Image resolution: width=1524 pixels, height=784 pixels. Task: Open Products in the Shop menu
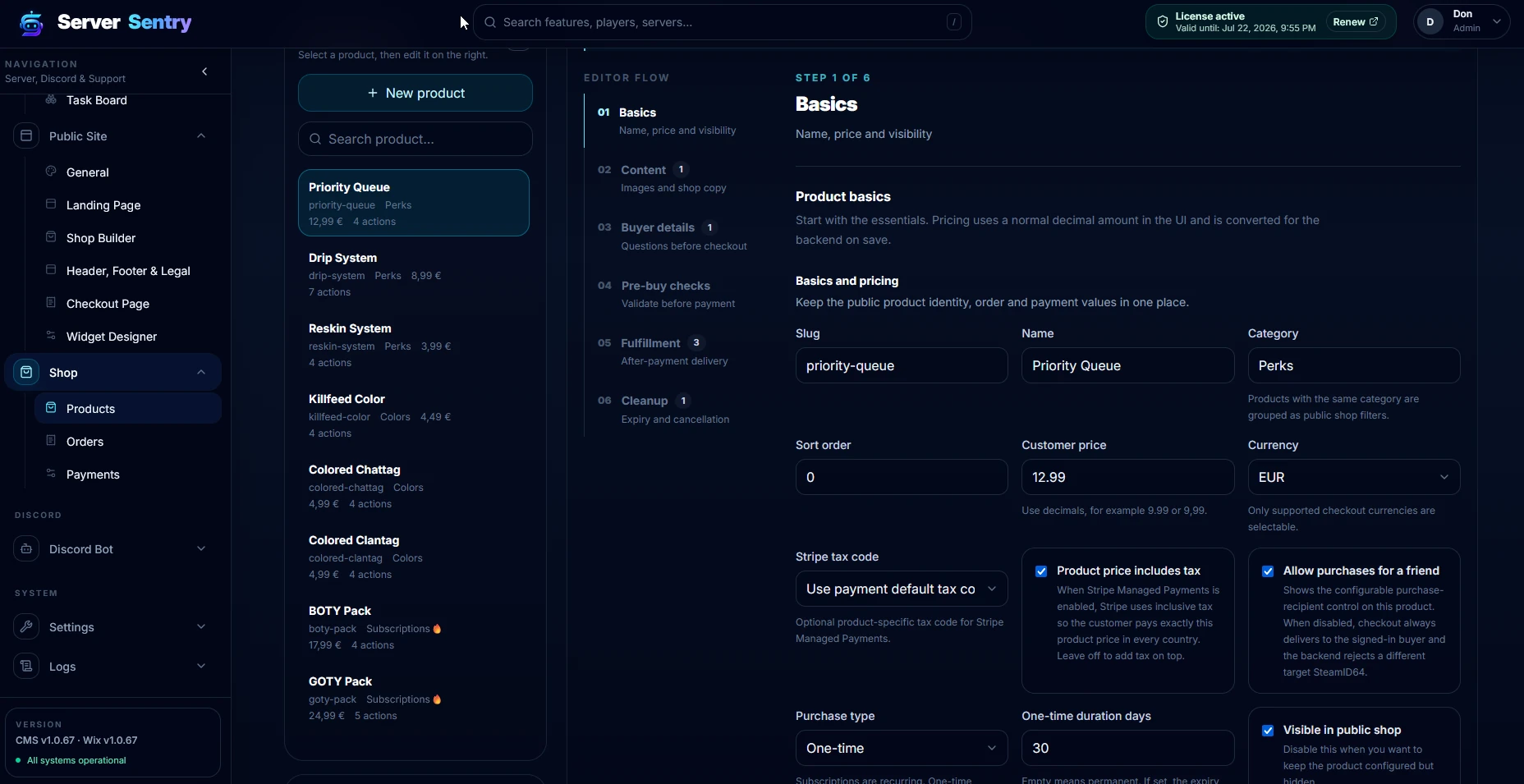(x=128, y=408)
